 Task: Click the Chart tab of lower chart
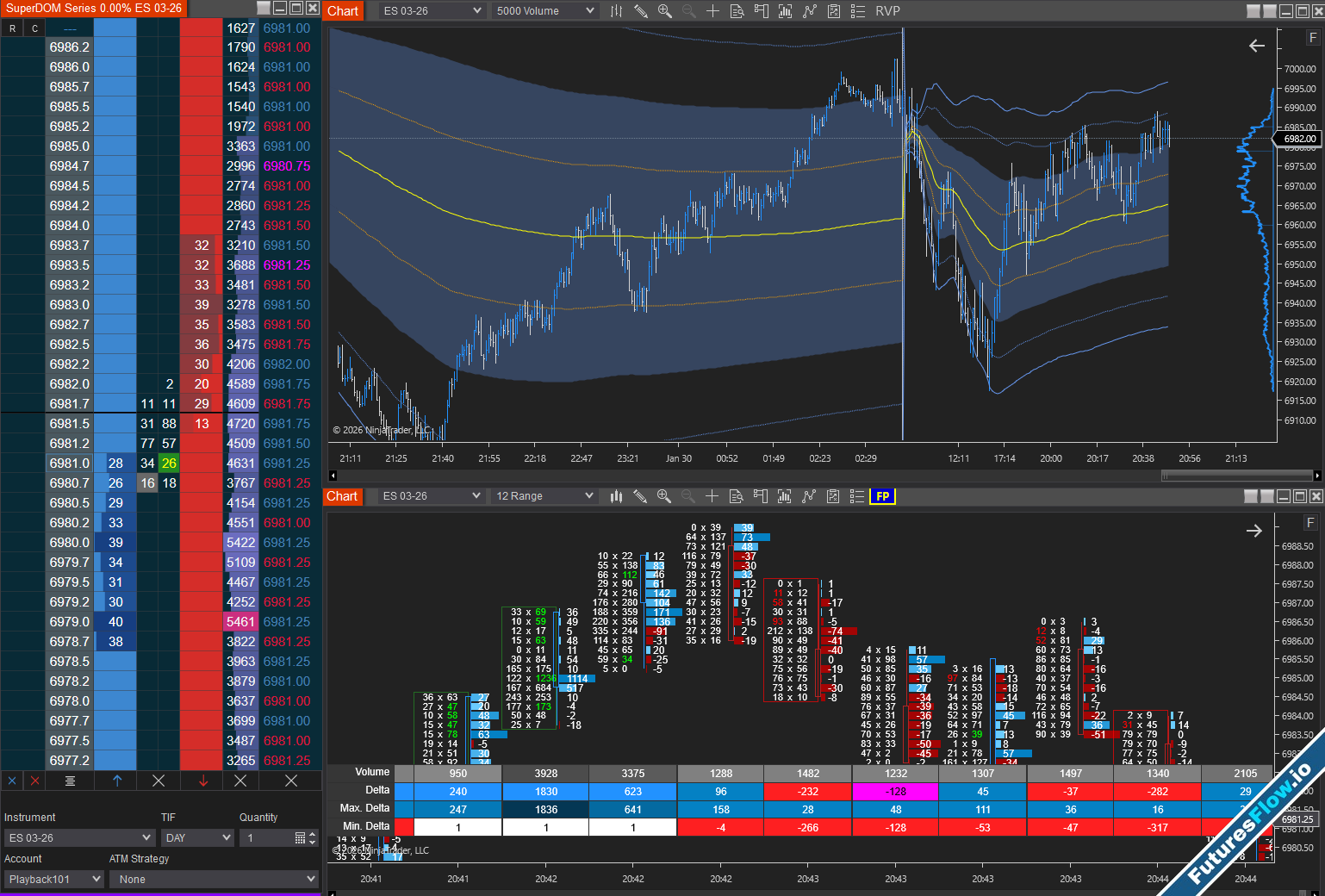pos(342,496)
